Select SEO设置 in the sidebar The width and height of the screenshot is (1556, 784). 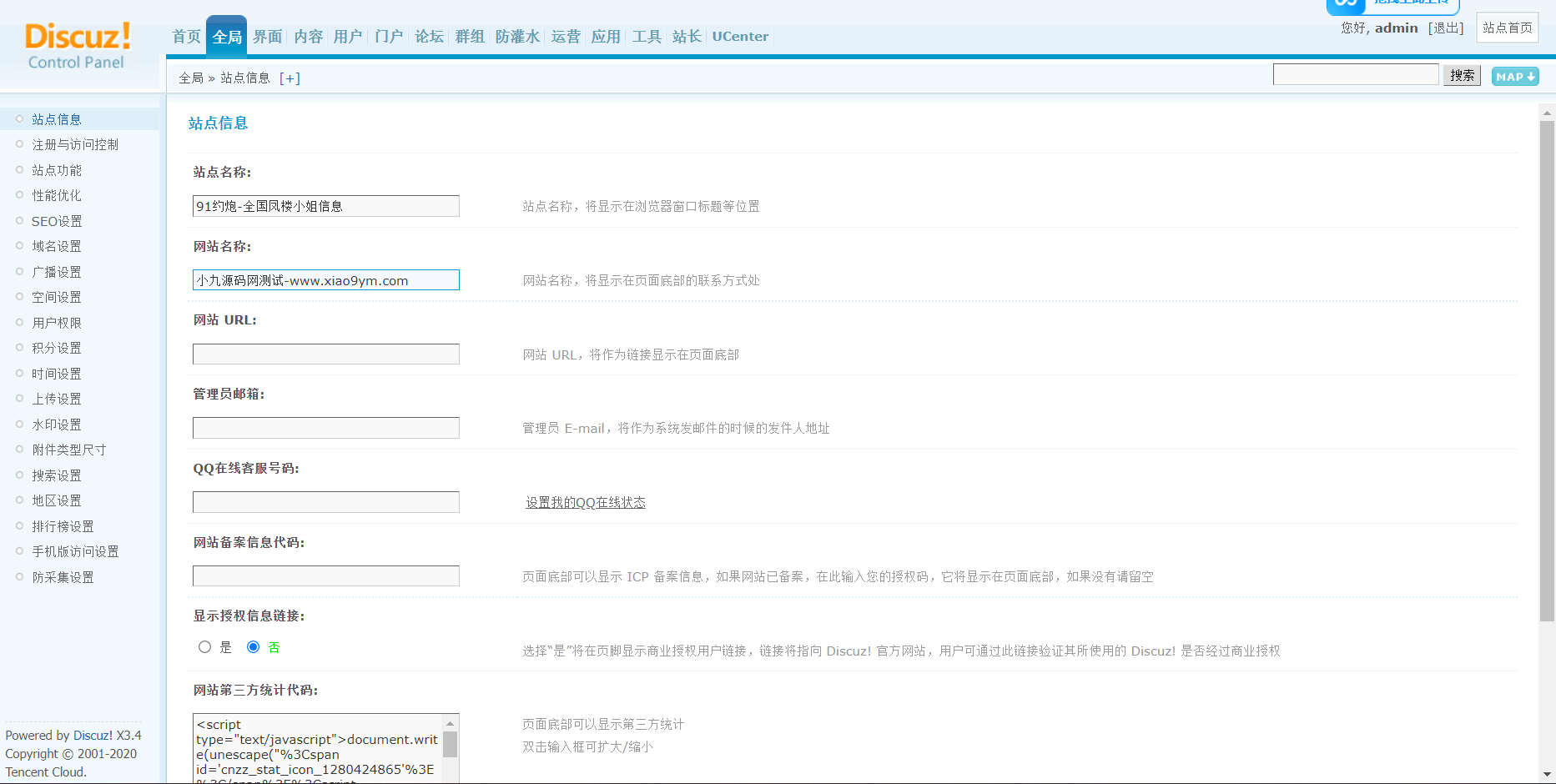click(57, 221)
